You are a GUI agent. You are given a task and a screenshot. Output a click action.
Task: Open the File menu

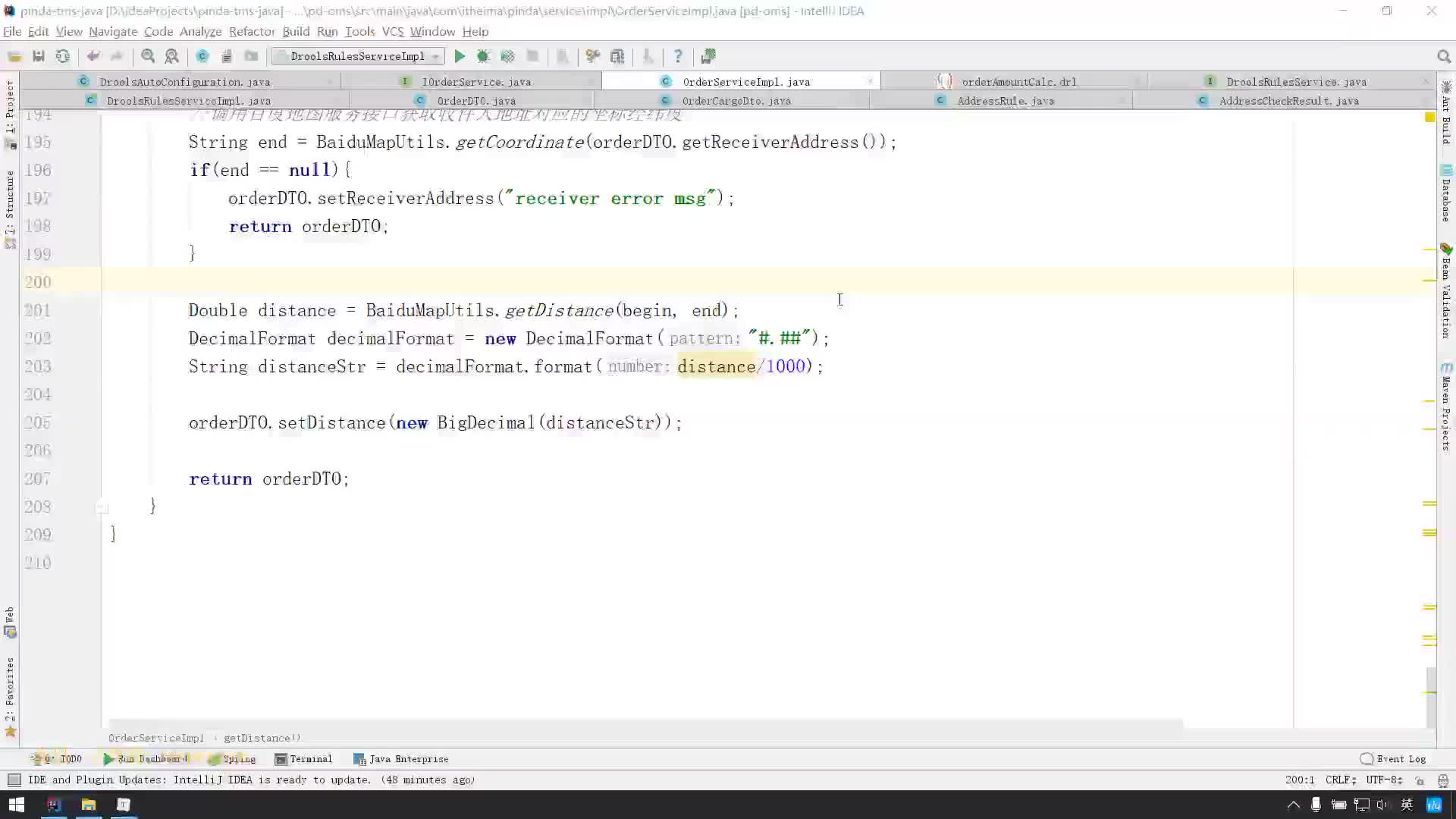12,31
